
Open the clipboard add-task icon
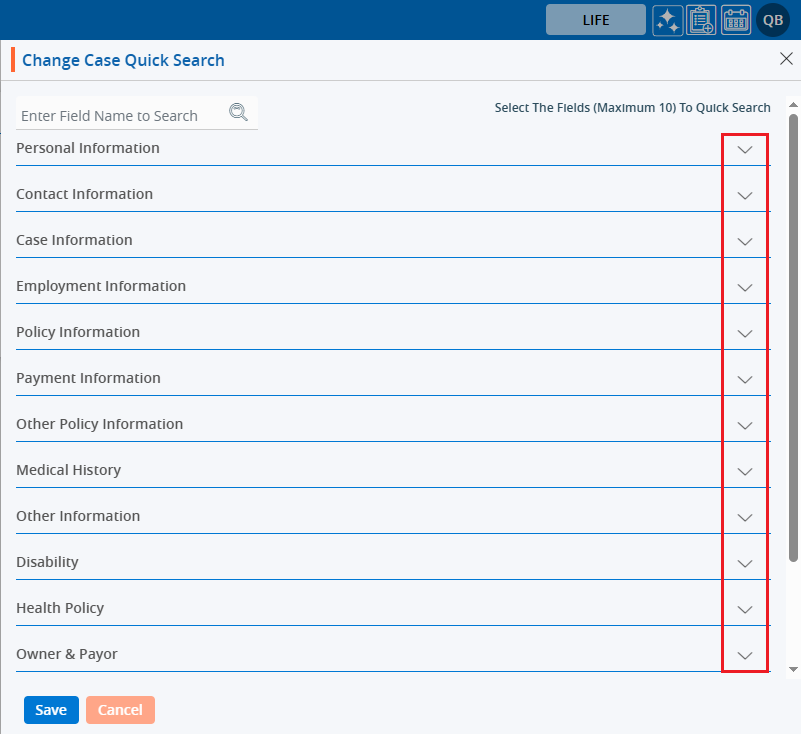pyautogui.click(x=701, y=20)
